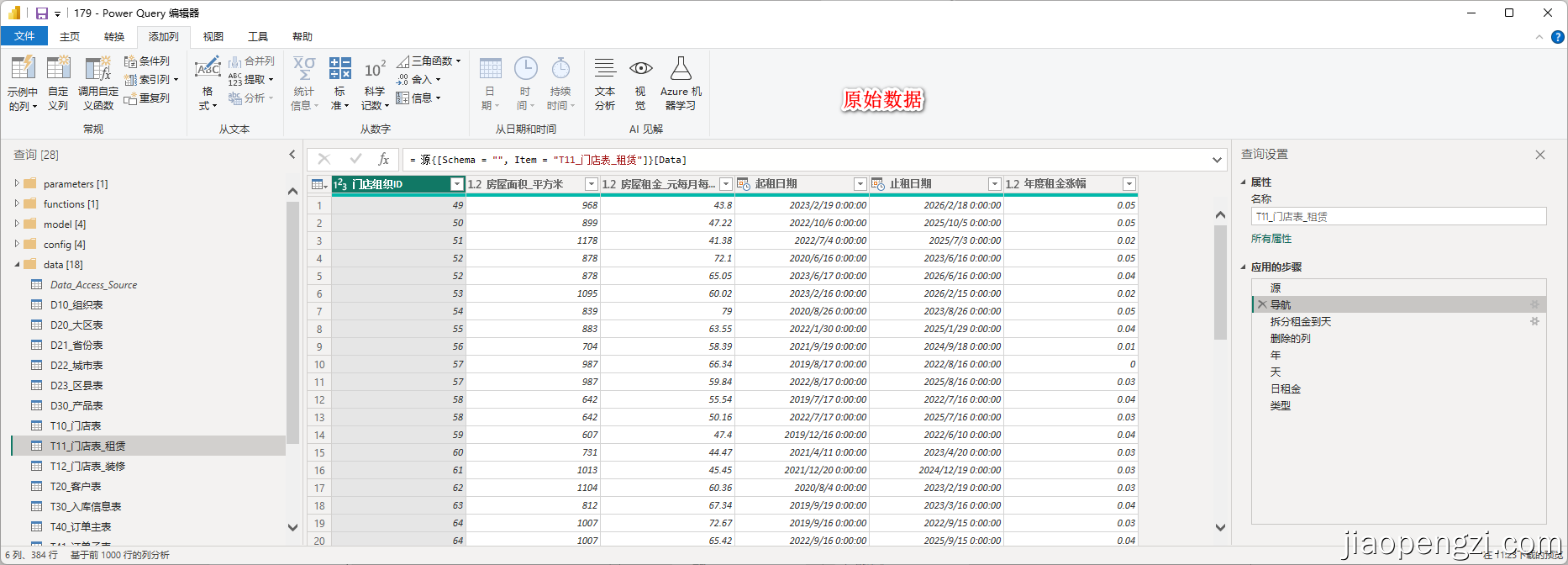The width and height of the screenshot is (1568, 565).
Task: Collapse the ribbon with the arrow
Action: click(1539, 37)
